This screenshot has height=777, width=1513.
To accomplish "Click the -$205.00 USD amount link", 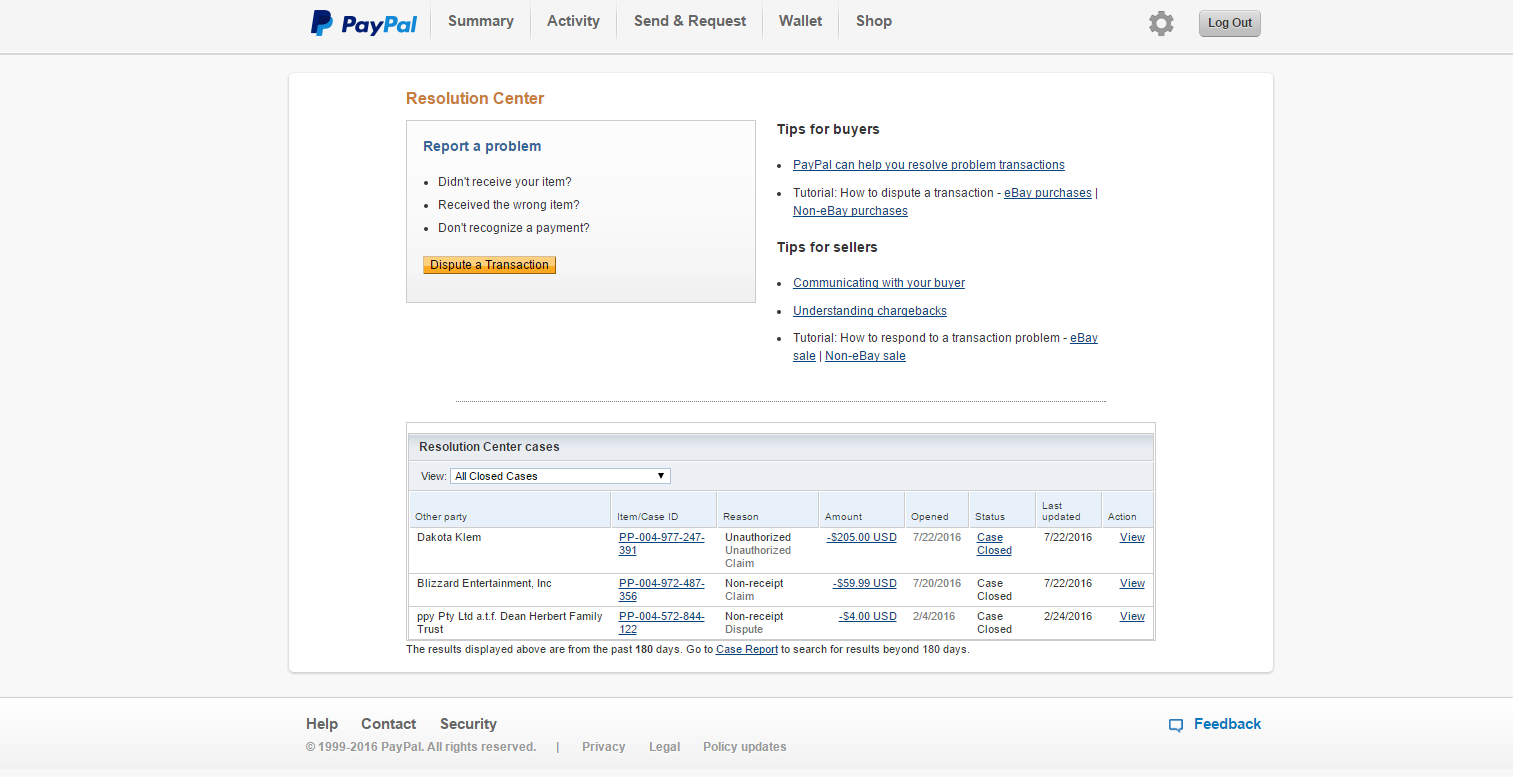I will [x=862, y=538].
